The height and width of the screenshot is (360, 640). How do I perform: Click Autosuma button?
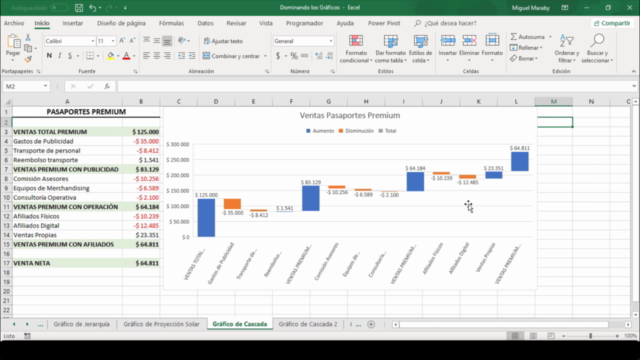[527, 37]
